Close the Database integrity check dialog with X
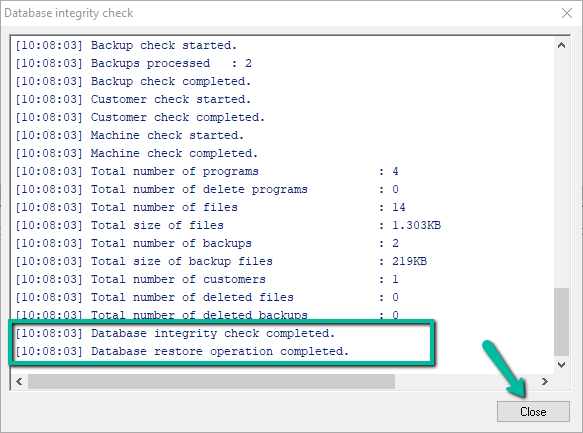 point(567,13)
